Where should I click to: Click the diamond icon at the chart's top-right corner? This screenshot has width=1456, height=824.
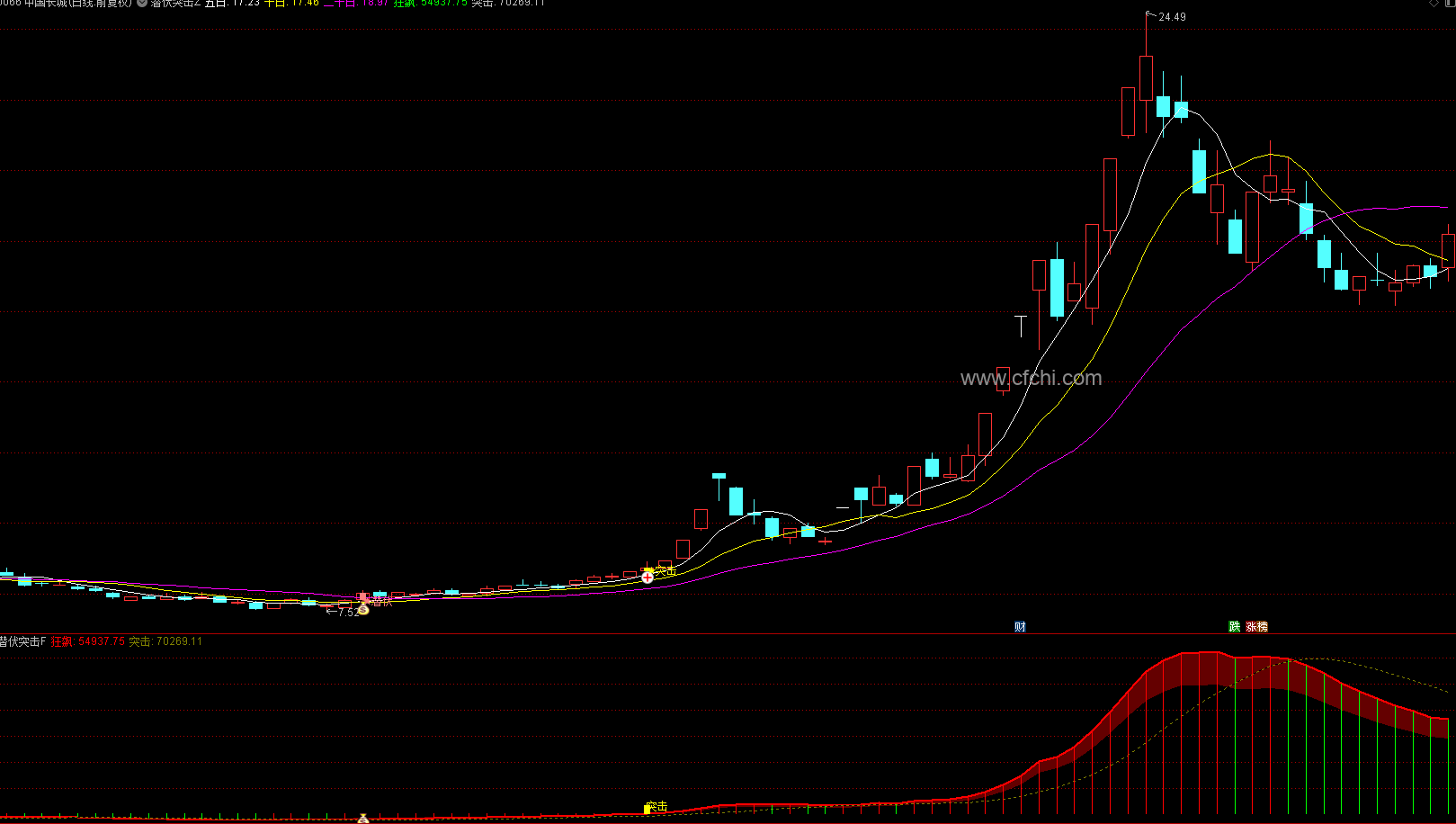click(1434, 3)
